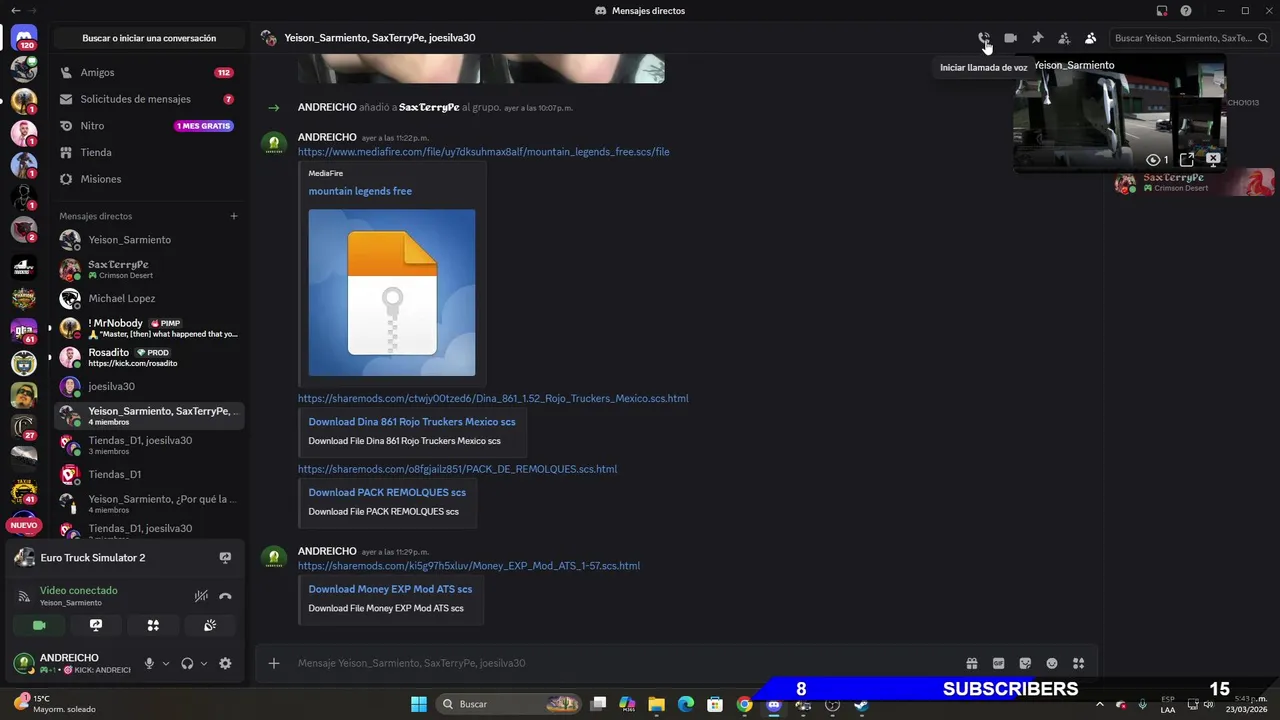The height and width of the screenshot is (720, 1280).
Task: Open DM with joesilva30
Action: (x=148, y=386)
